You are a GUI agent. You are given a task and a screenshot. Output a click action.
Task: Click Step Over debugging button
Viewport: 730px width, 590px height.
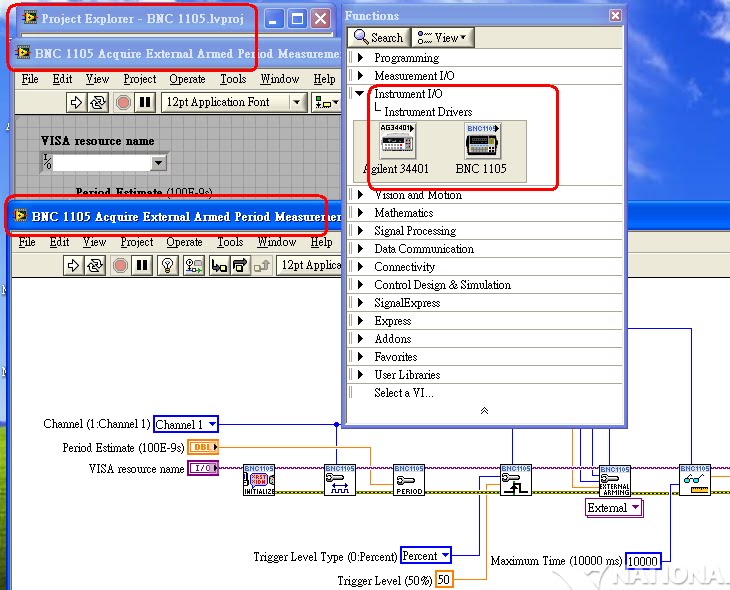click(x=240, y=265)
